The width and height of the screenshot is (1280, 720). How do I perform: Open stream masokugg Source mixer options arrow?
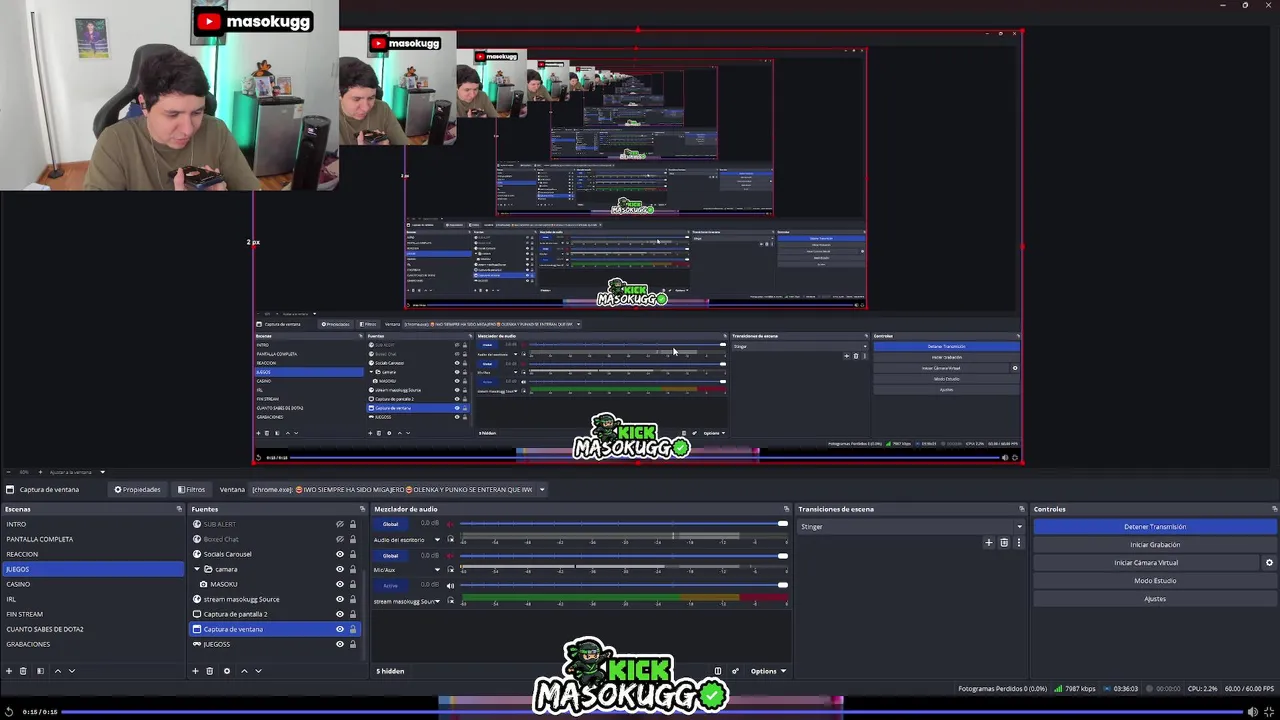pos(437,601)
